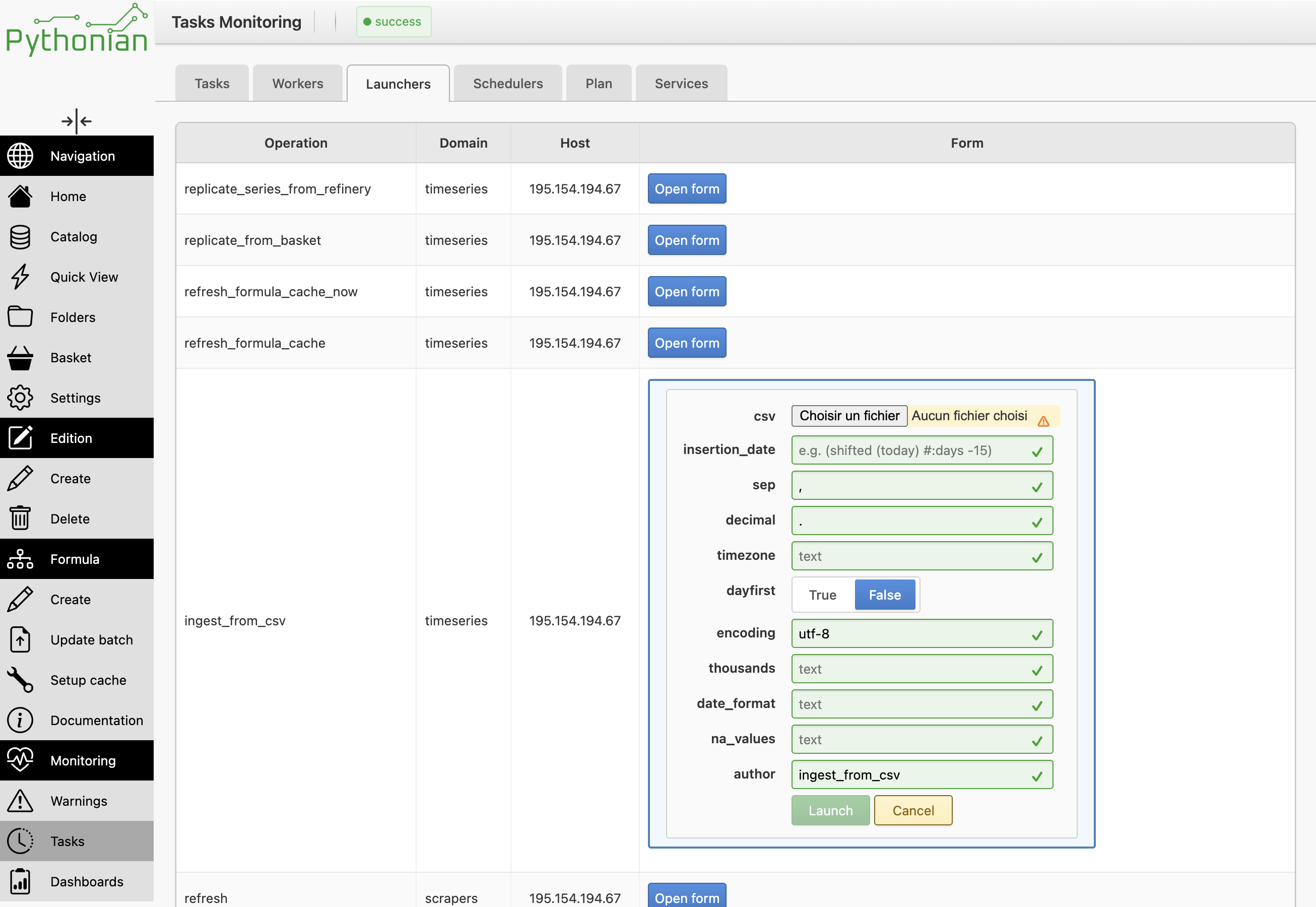
Task: Click the Update batch upload icon
Action: click(x=20, y=639)
